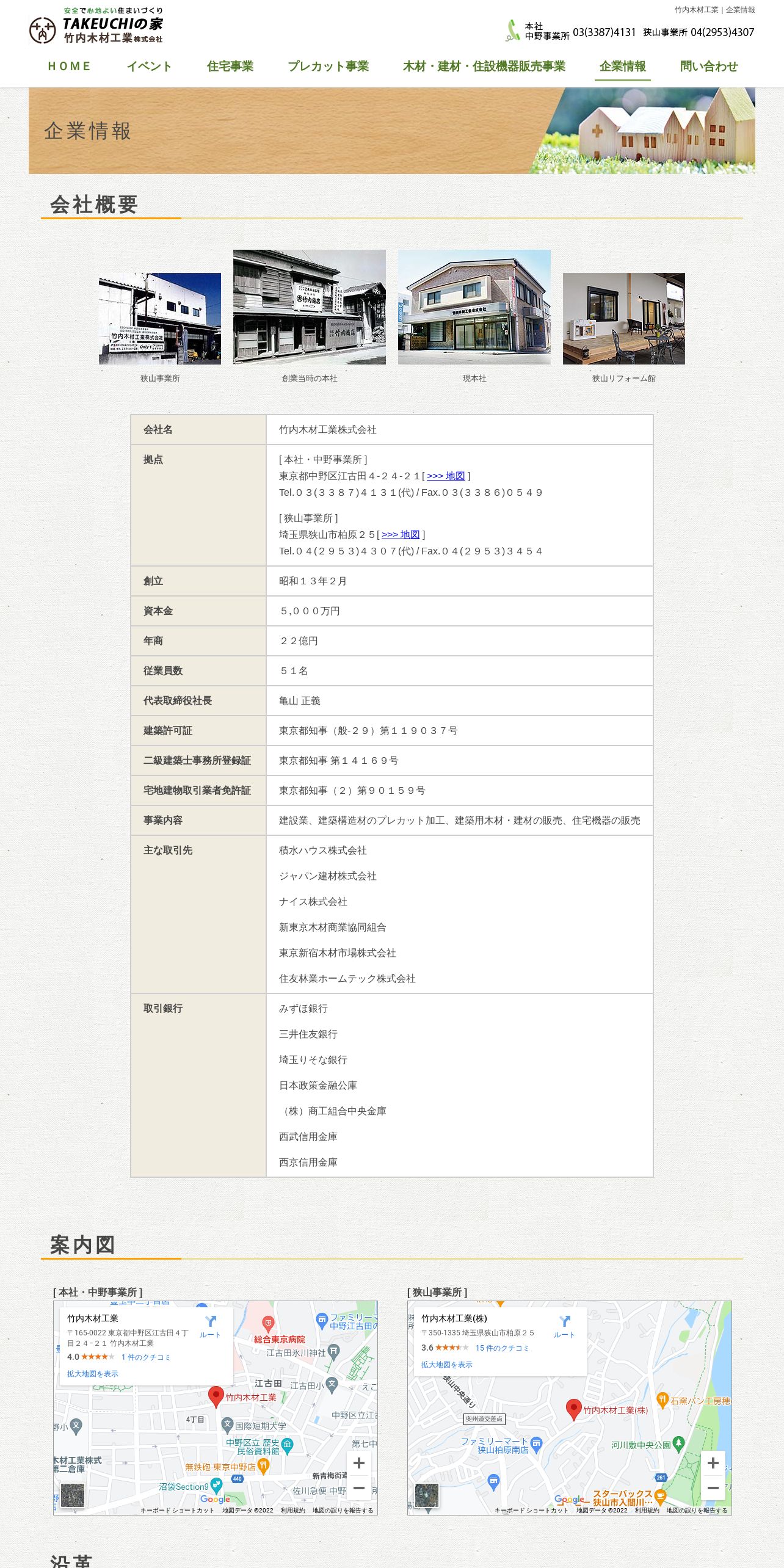
Task: Click the 国際短期大学 school marker
Action: [228, 1426]
